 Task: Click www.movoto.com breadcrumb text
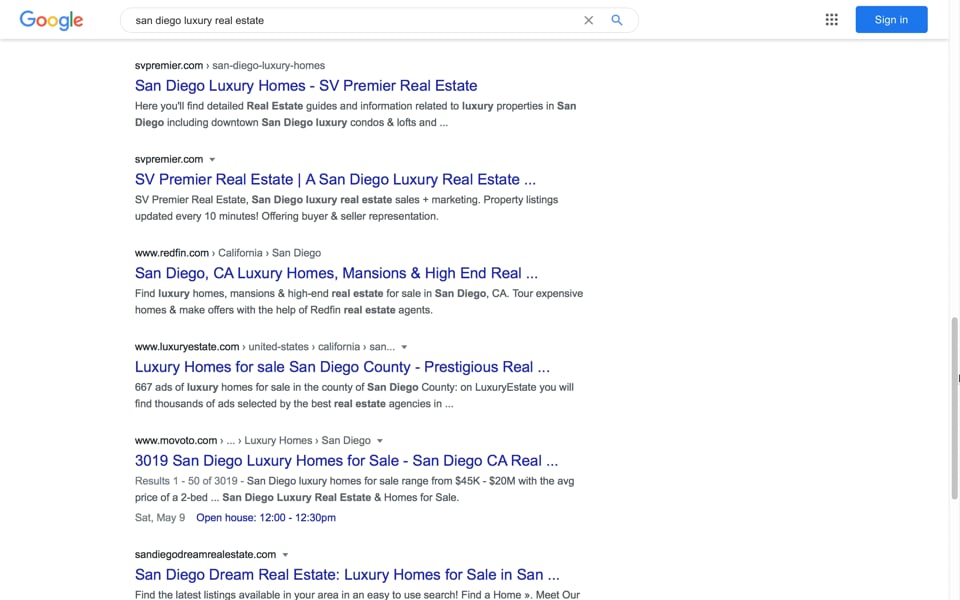click(252, 440)
